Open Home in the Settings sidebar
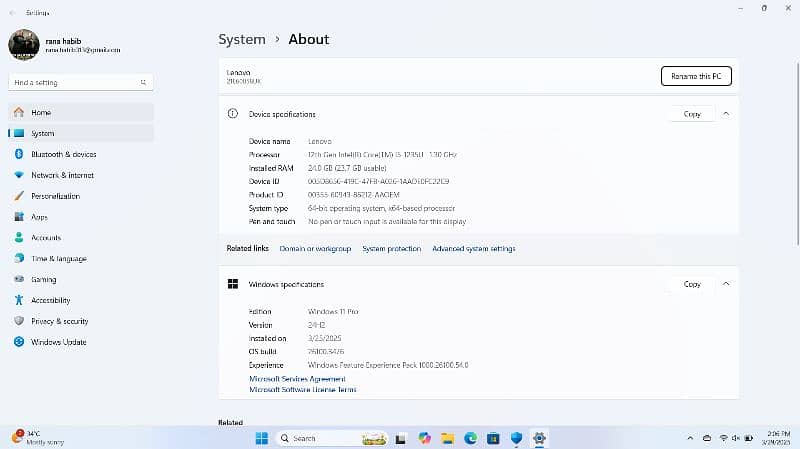This screenshot has width=800, height=449. tap(81, 112)
